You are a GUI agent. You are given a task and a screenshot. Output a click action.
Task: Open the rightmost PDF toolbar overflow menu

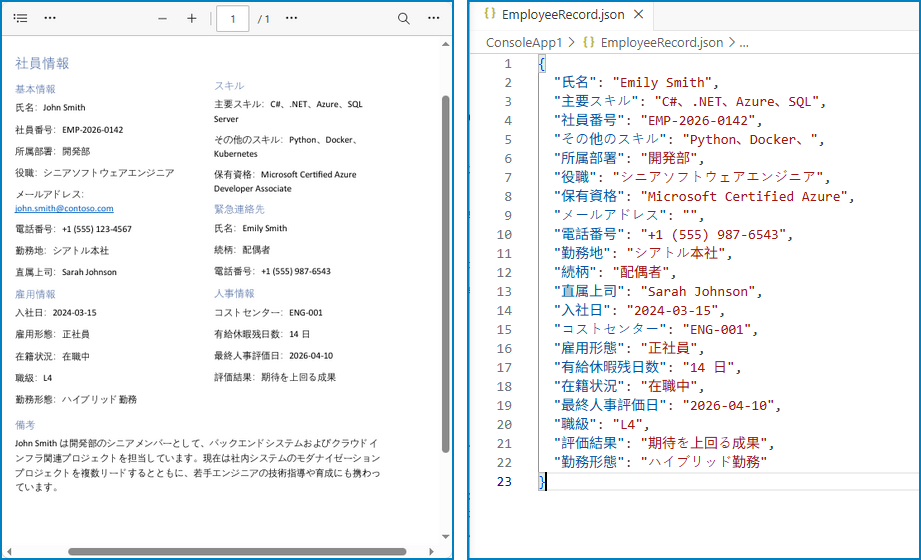pos(433,18)
